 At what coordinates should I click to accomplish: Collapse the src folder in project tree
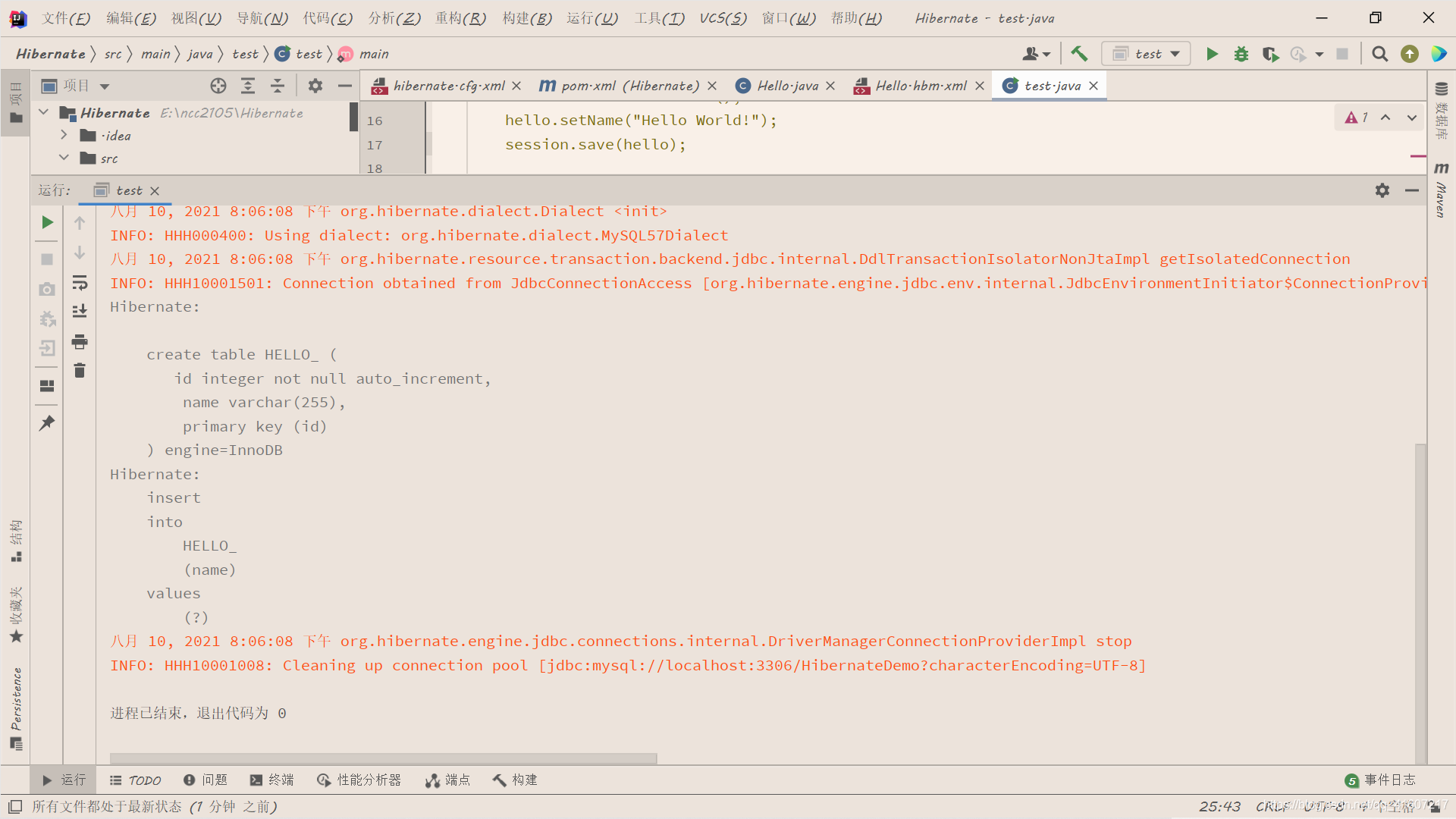pyautogui.click(x=64, y=158)
